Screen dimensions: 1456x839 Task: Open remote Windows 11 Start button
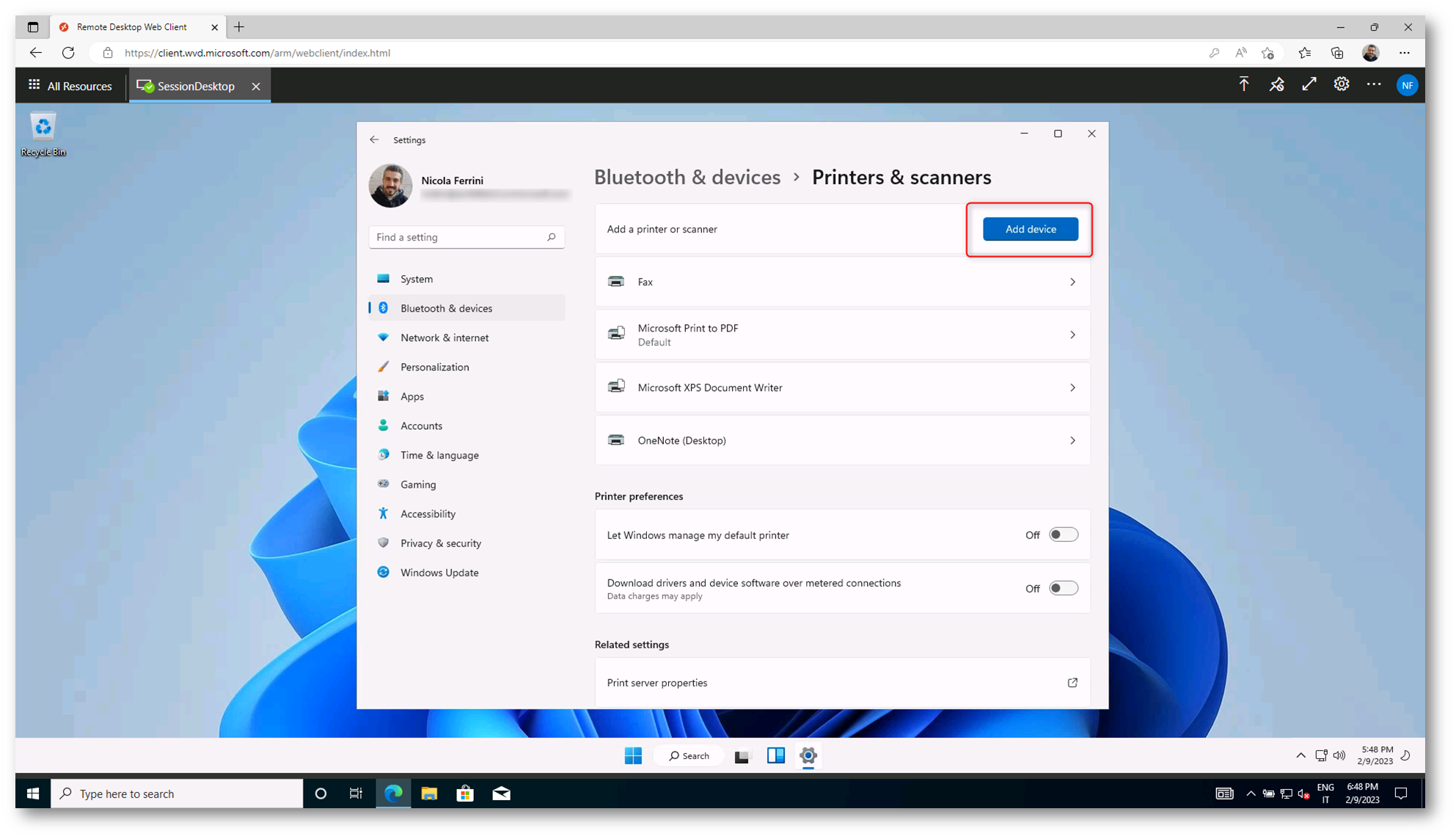[633, 755]
